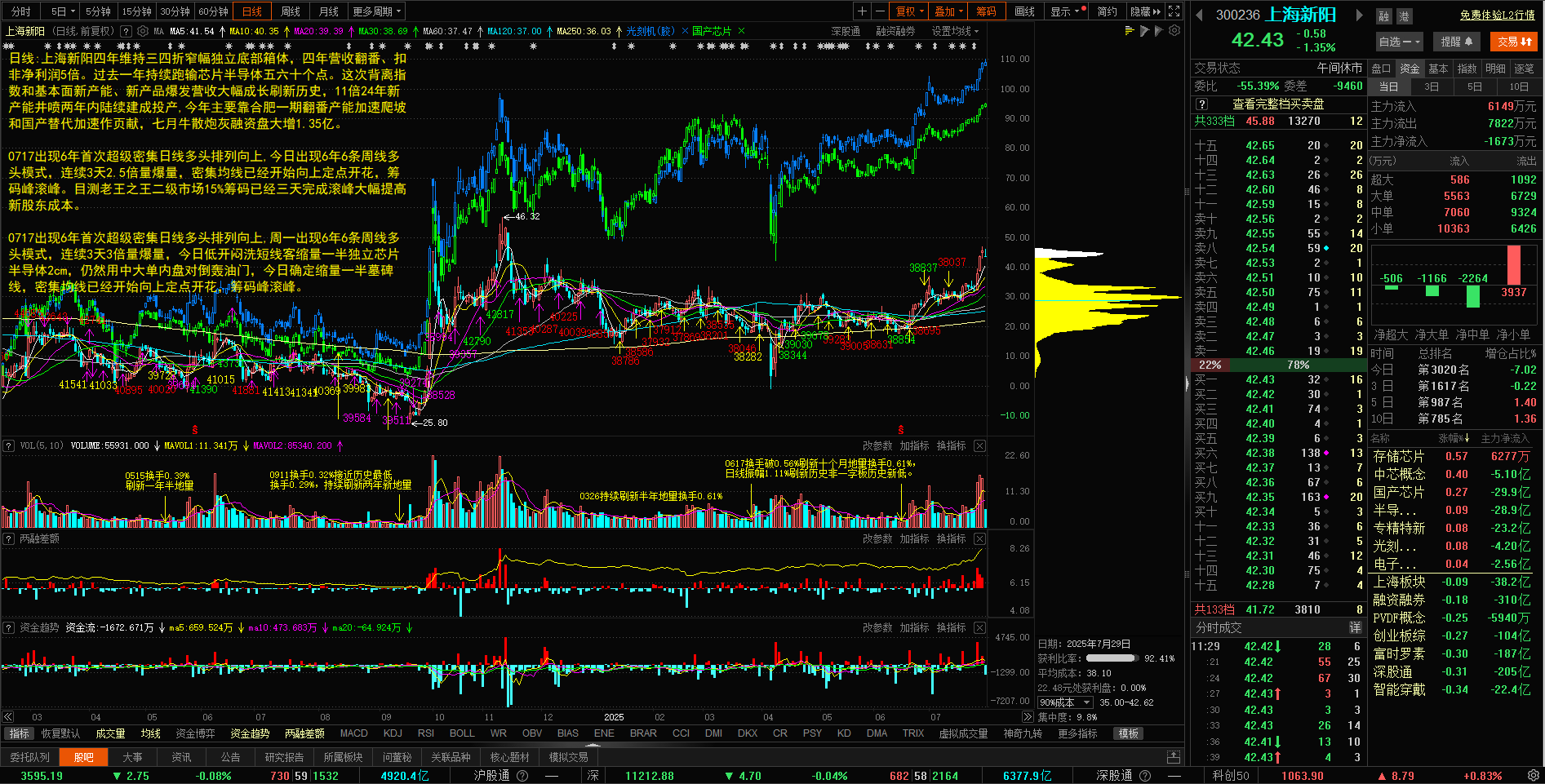Viewport: 1545px width, 784px height.
Task: Toggle 画线 drawing mode
Action: point(1024,11)
